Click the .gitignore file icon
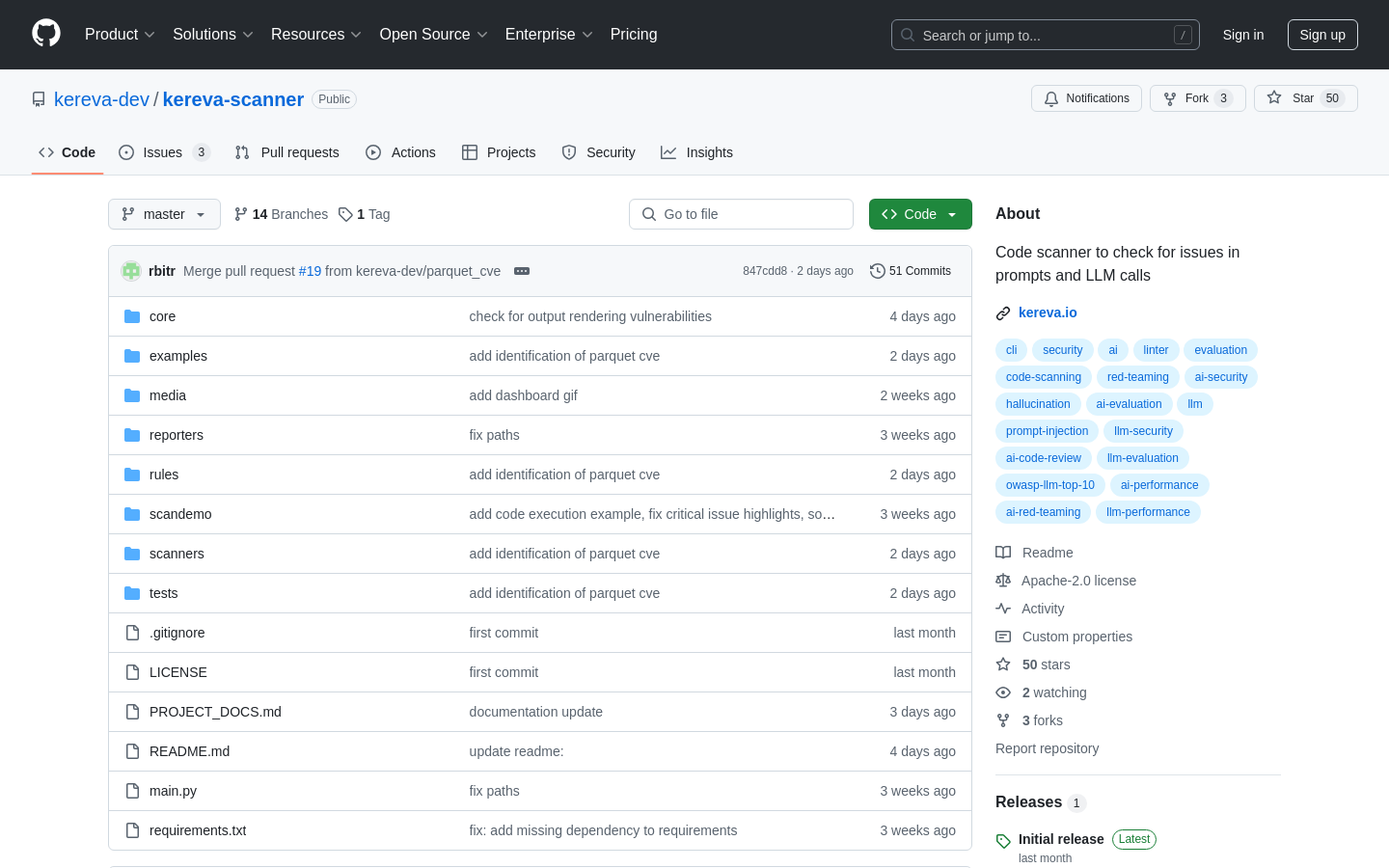1389x868 pixels. 132,633
